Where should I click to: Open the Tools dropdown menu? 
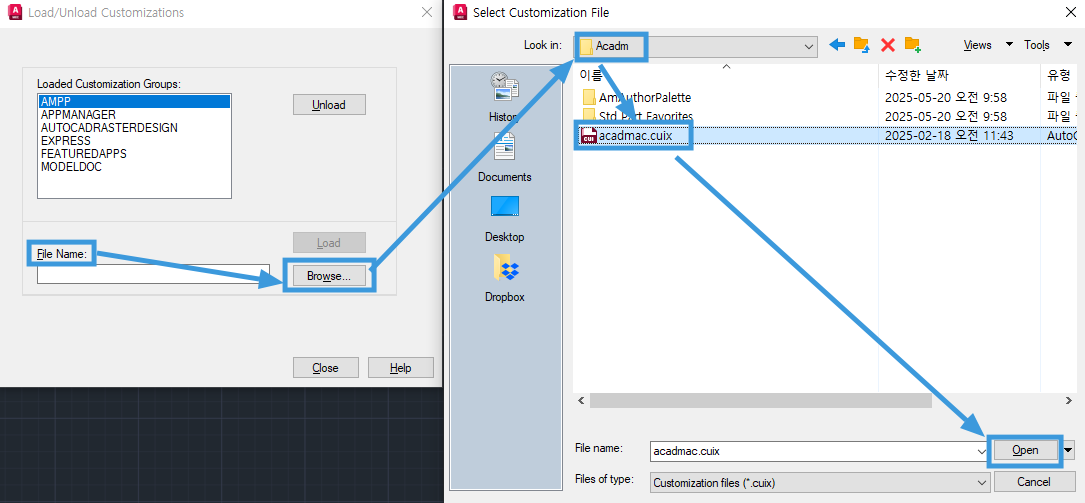pos(1046,45)
